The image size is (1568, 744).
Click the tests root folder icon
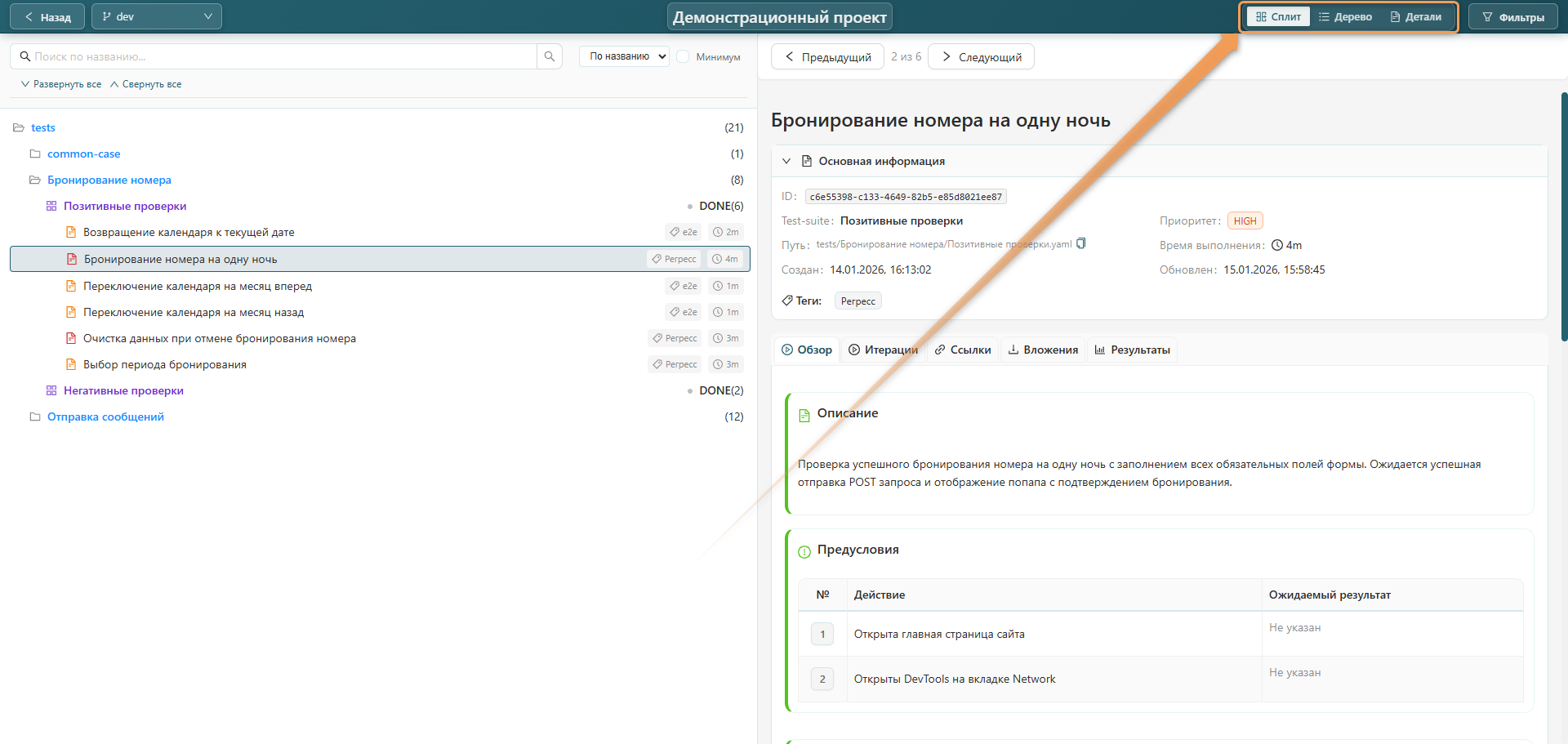pyautogui.click(x=19, y=128)
